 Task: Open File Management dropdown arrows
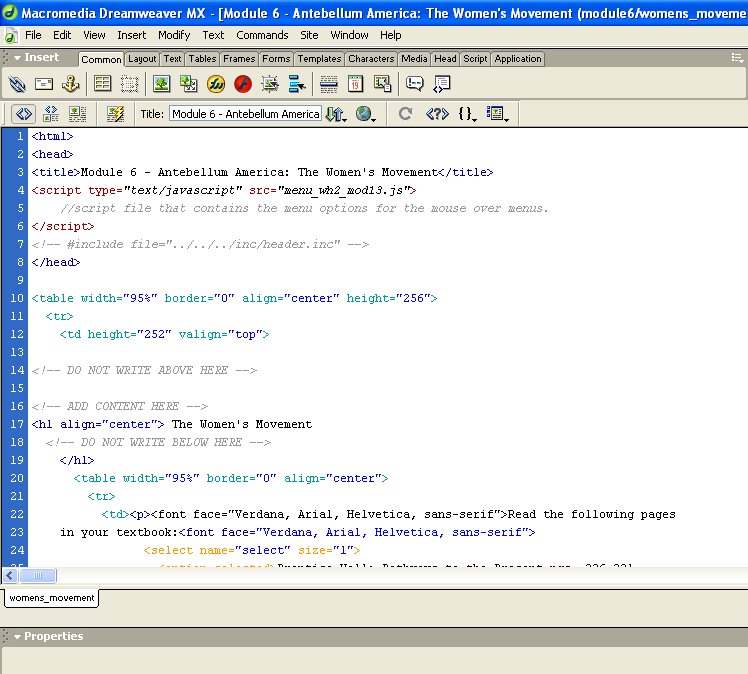pyautogui.click(x=336, y=114)
